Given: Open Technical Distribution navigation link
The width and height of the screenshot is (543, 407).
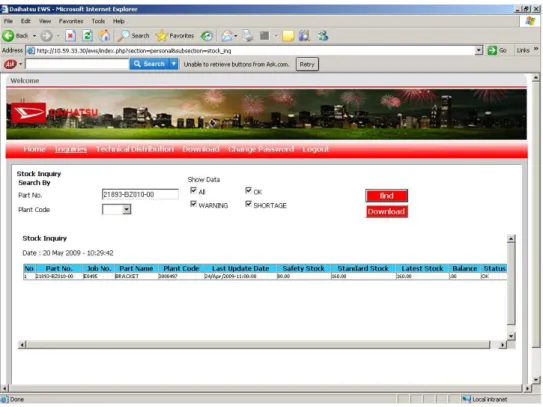Looking at the screenshot, I should (x=135, y=149).
